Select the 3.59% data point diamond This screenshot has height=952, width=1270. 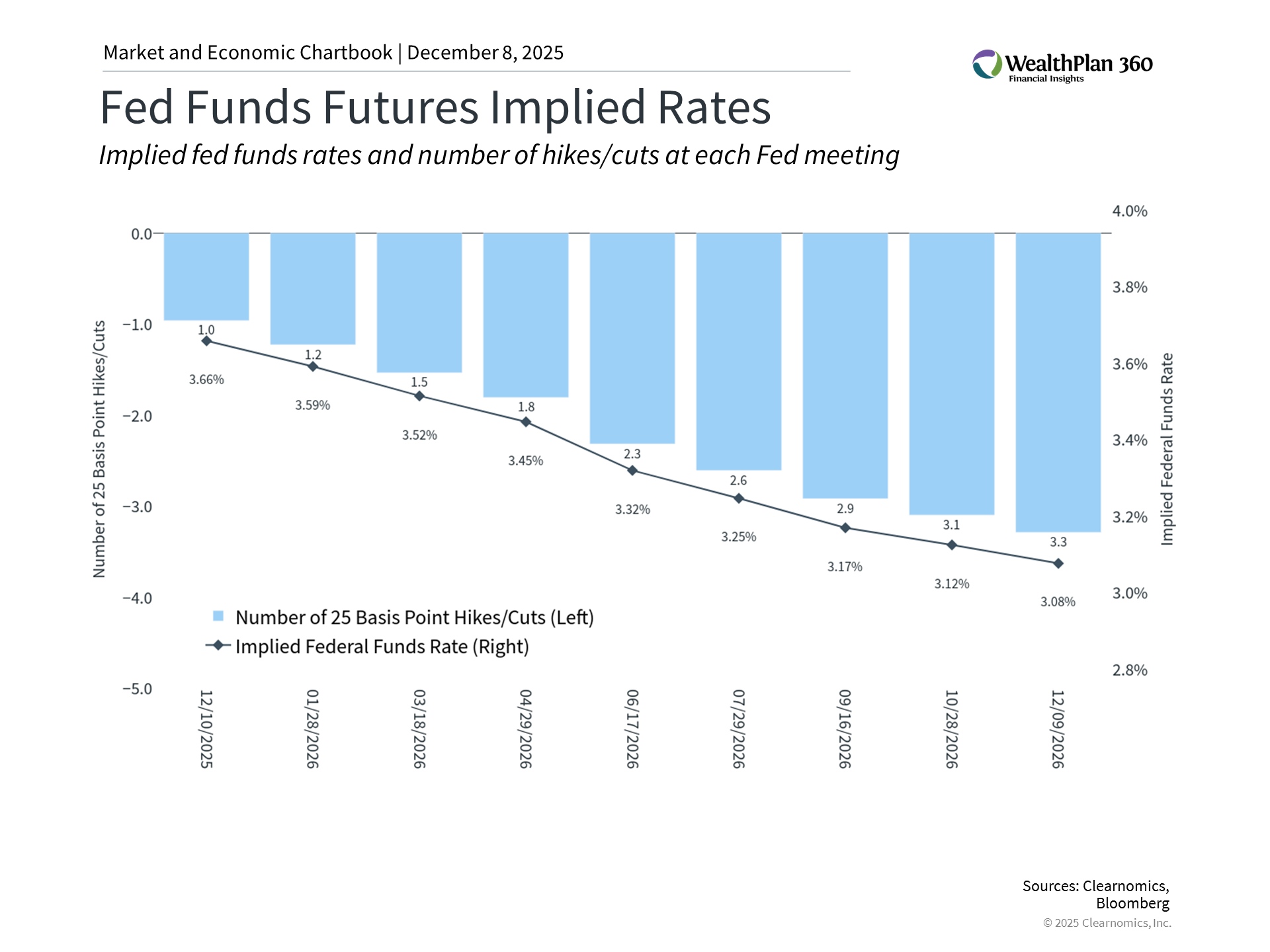[x=313, y=366]
